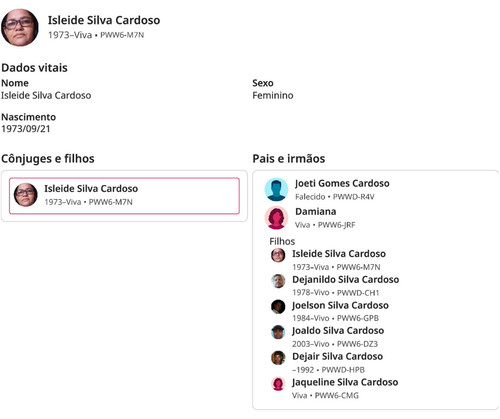Click Joelson Silva Cardoso's small portrait
The width and height of the screenshot is (500, 419).
click(x=278, y=307)
